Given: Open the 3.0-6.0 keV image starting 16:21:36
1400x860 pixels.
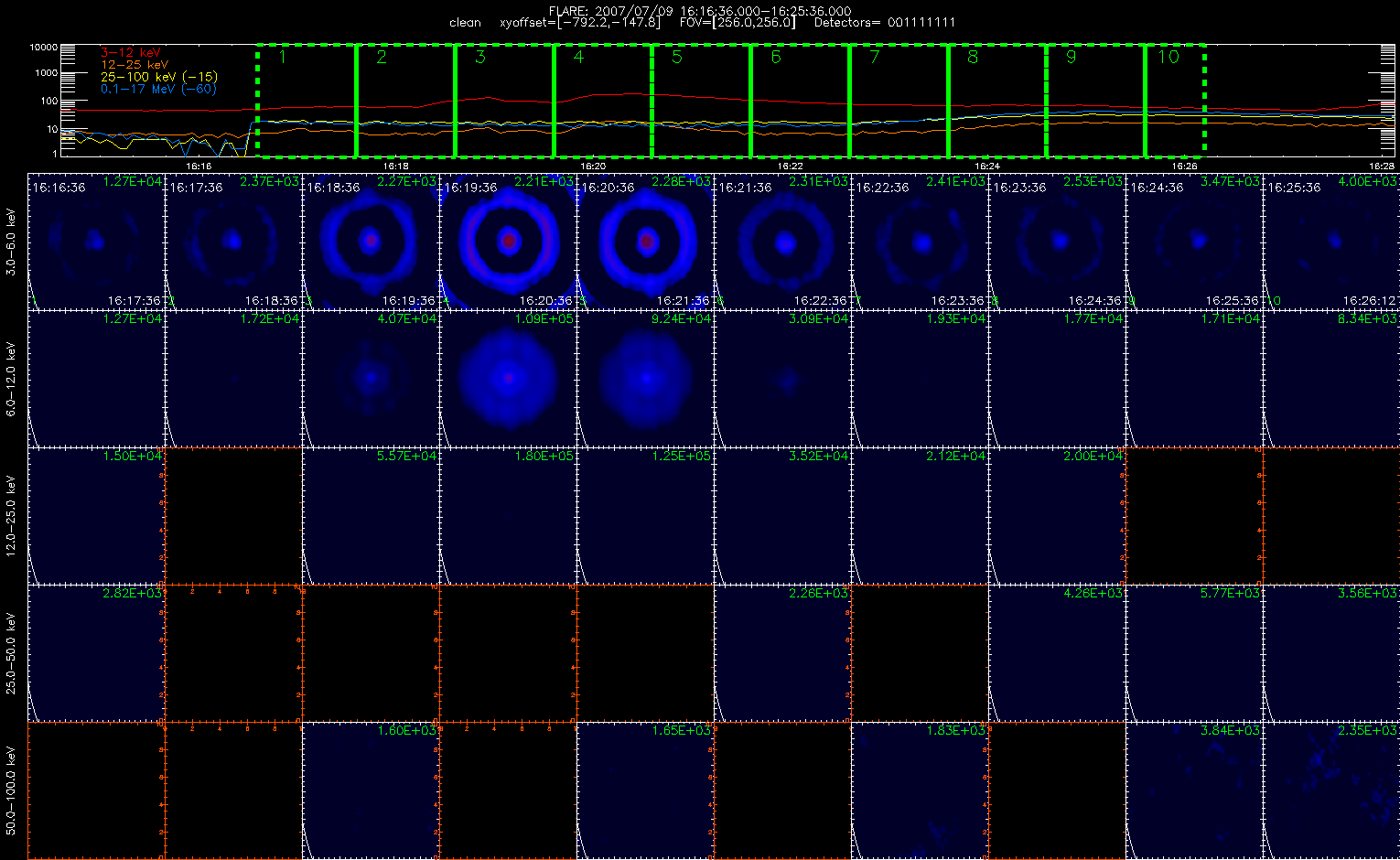Looking at the screenshot, I should (782, 241).
